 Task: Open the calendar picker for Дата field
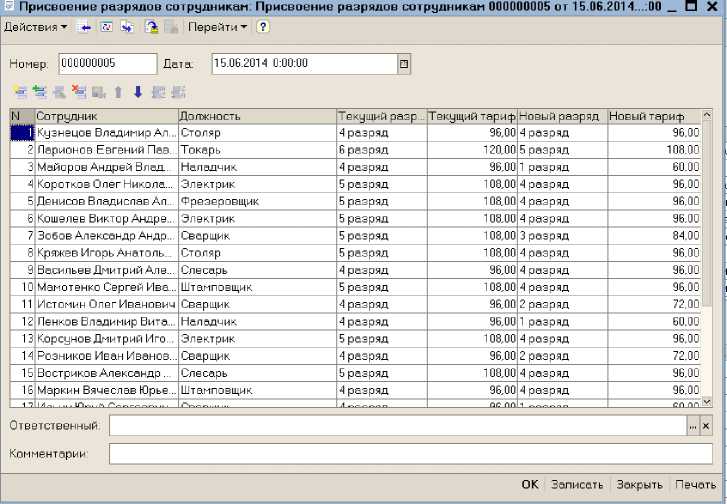[404, 64]
